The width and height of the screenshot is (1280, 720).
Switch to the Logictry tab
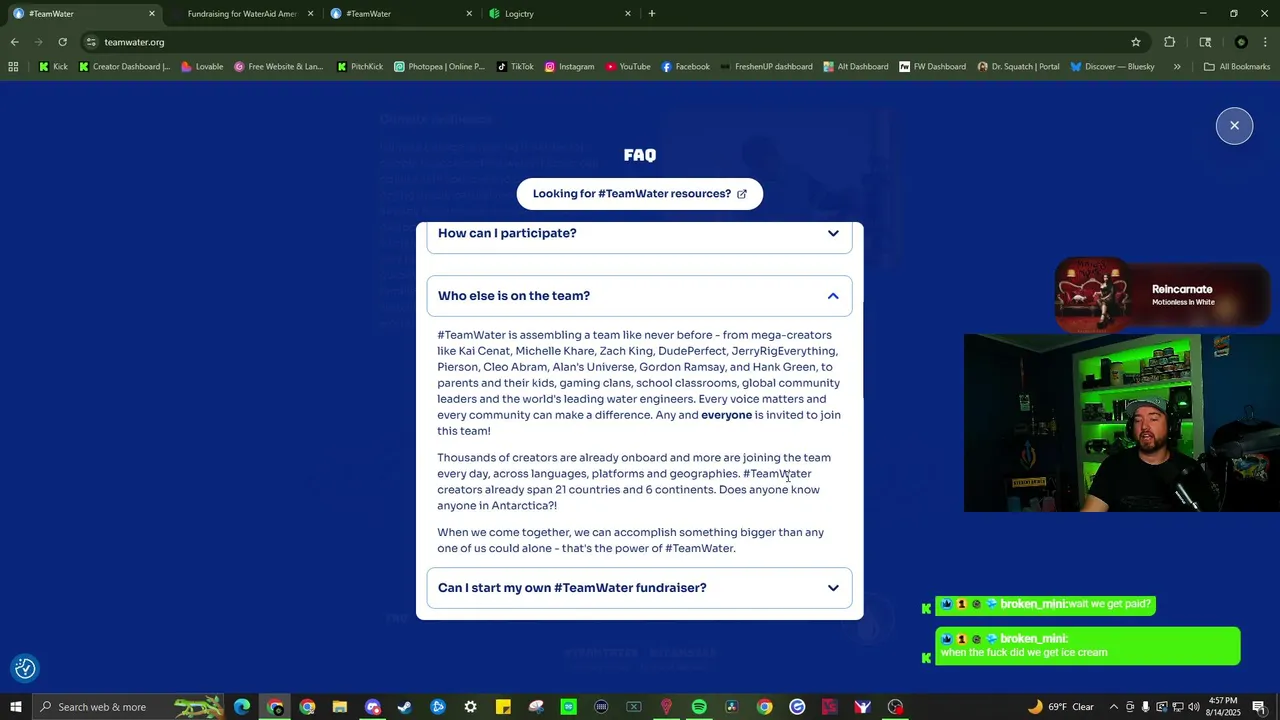[x=558, y=14]
